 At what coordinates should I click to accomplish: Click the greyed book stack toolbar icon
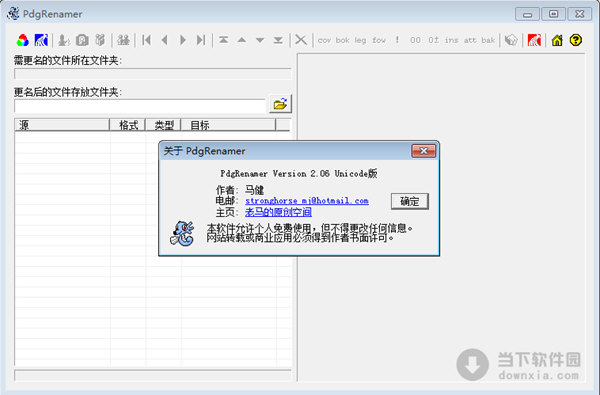100,40
